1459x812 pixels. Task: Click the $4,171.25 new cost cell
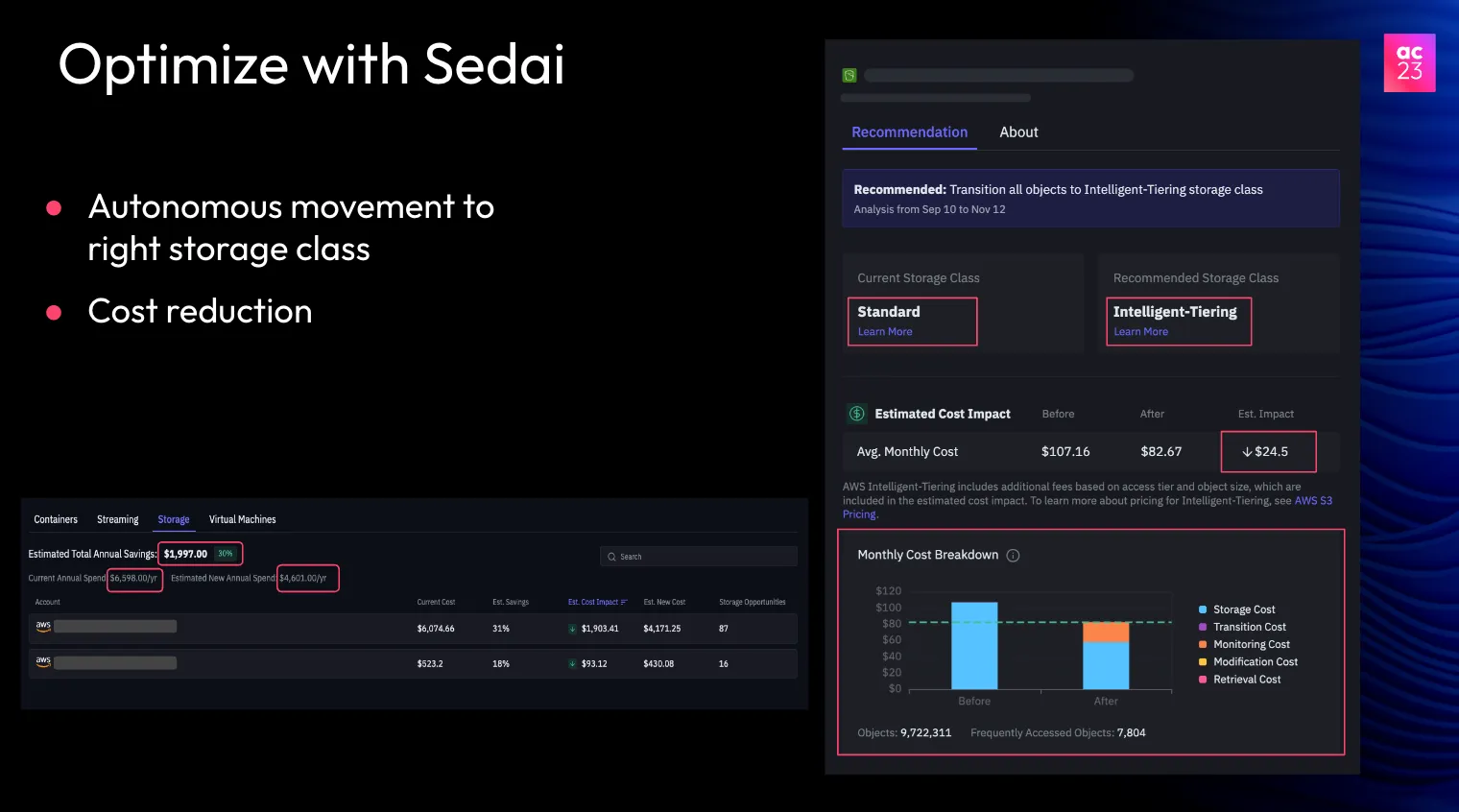coord(662,629)
